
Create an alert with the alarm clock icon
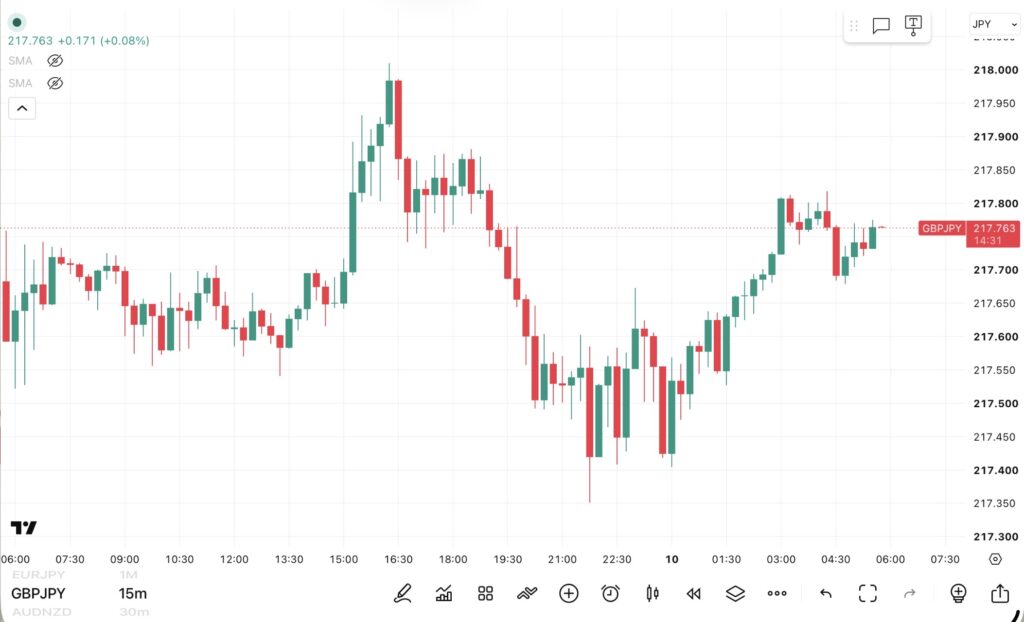point(610,593)
